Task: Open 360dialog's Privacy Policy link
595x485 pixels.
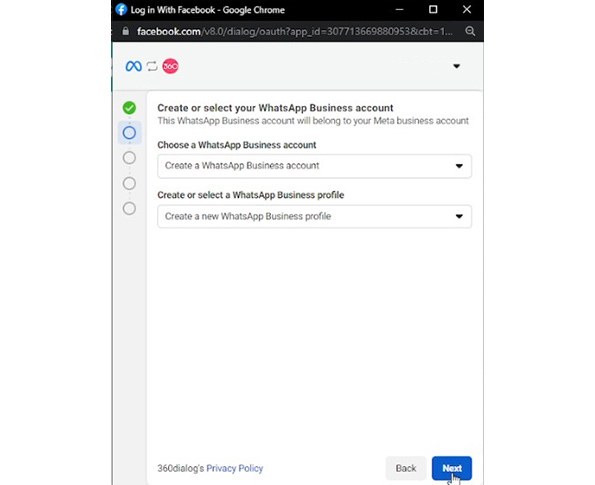Action: point(235,468)
